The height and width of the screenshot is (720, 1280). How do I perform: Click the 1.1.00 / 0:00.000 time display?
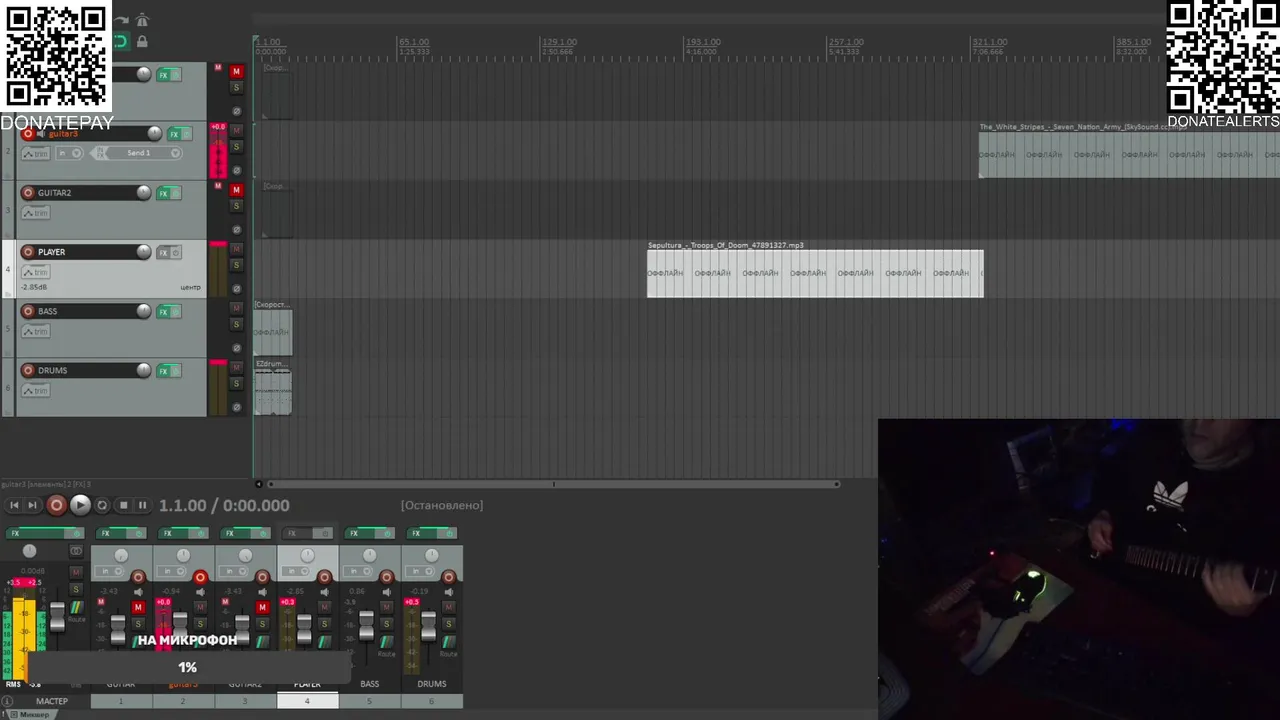(224, 506)
